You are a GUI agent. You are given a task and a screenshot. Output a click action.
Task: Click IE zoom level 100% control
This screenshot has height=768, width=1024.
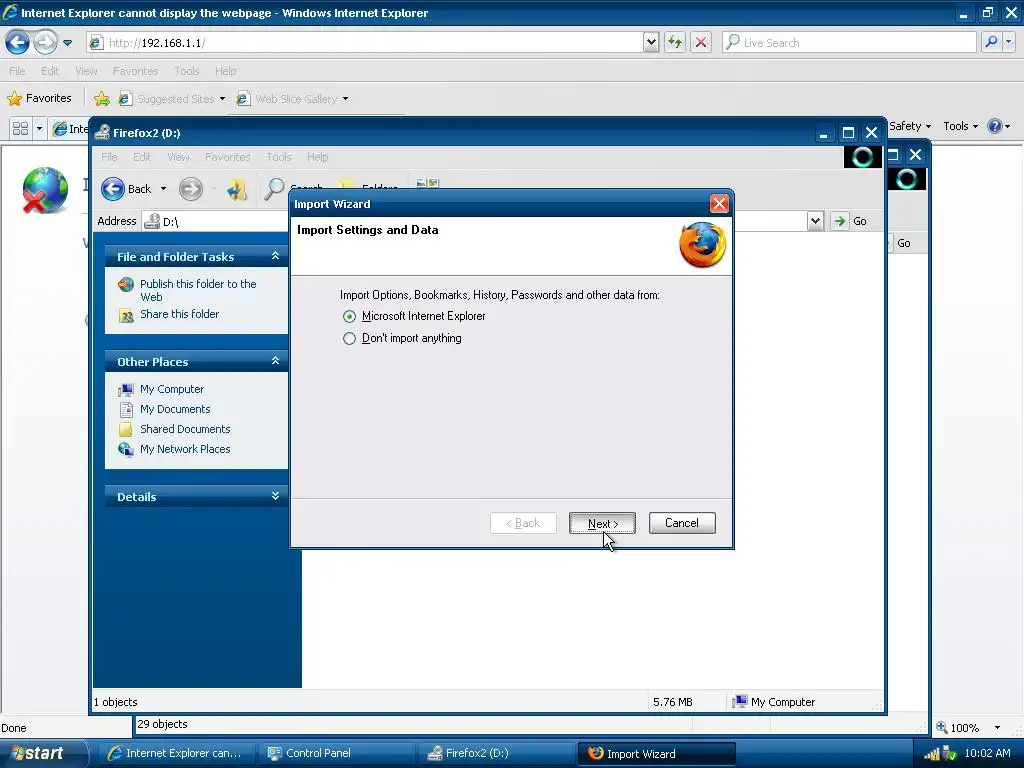[957, 728]
